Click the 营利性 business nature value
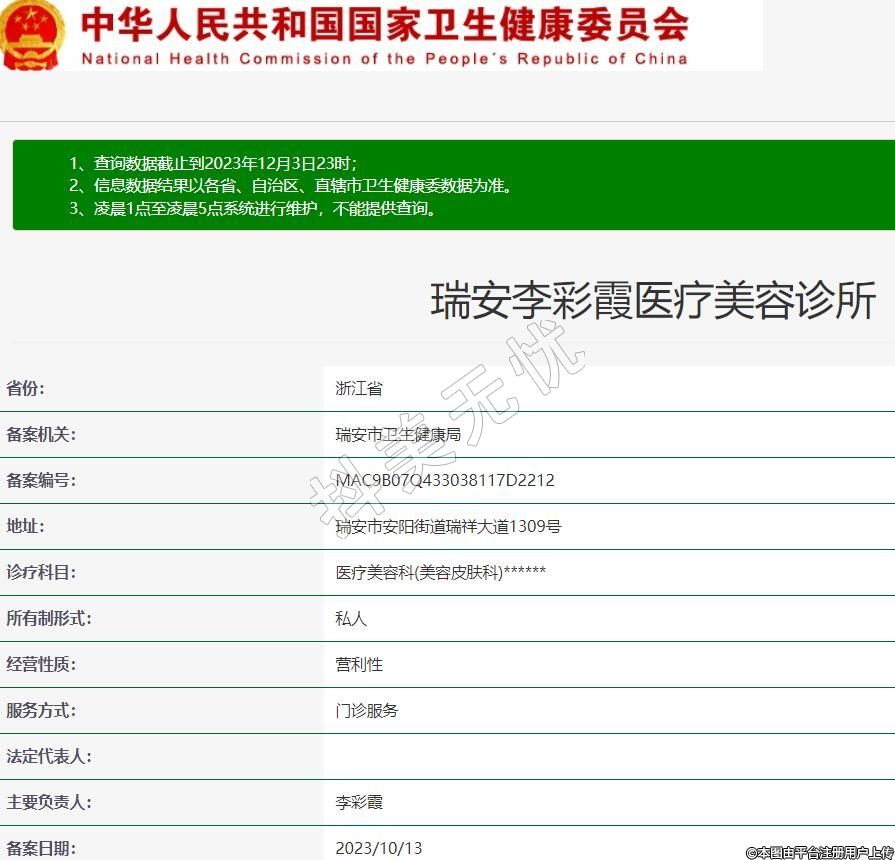Viewport: 895px width, 860px height. coord(359,665)
